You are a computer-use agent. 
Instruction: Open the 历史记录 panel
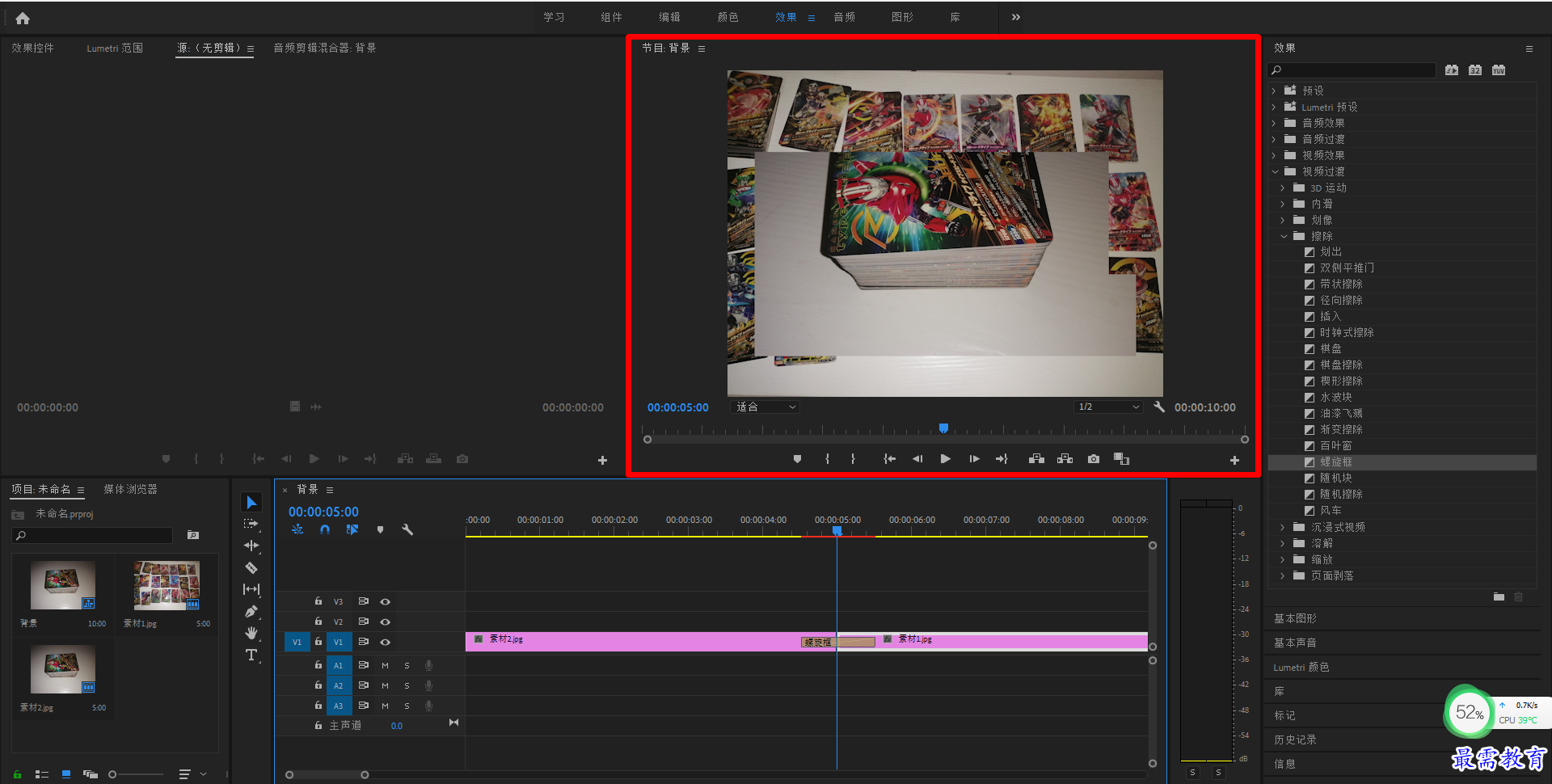click(1295, 740)
